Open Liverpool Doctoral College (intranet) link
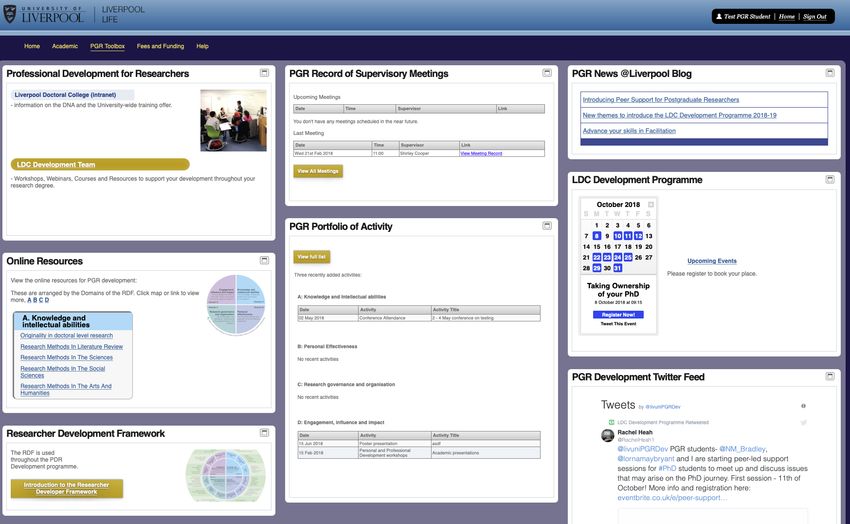850x524 pixels. 65,95
